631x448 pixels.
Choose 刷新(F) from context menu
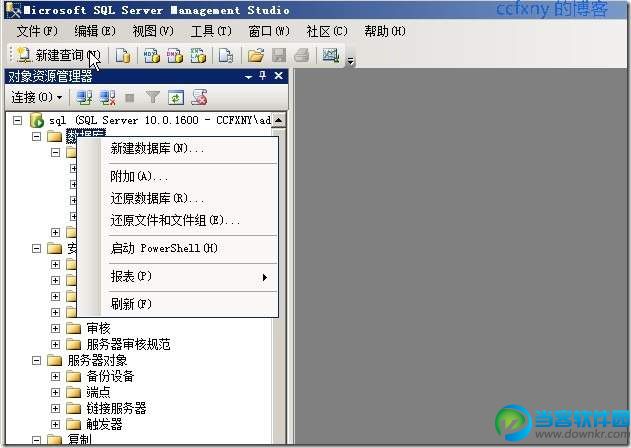(x=177, y=304)
